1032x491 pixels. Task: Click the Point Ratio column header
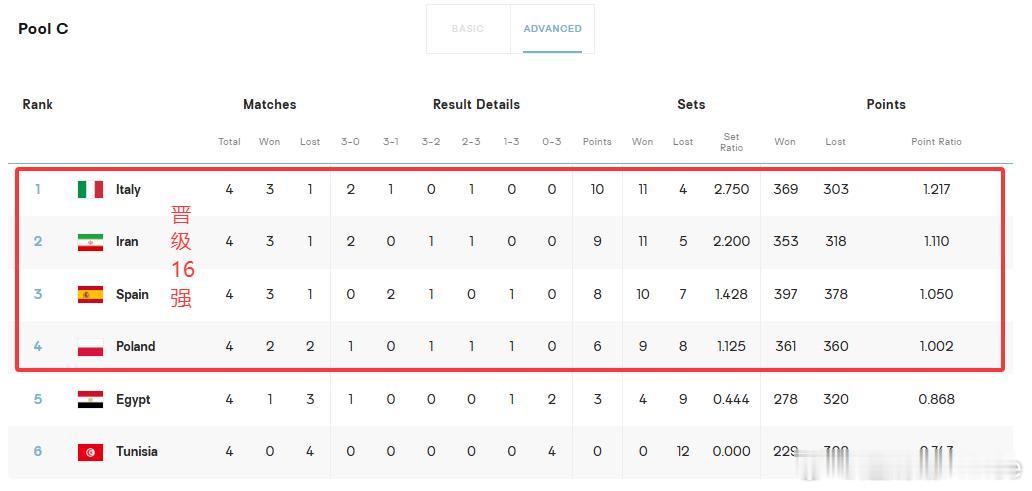click(x=937, y=142)
